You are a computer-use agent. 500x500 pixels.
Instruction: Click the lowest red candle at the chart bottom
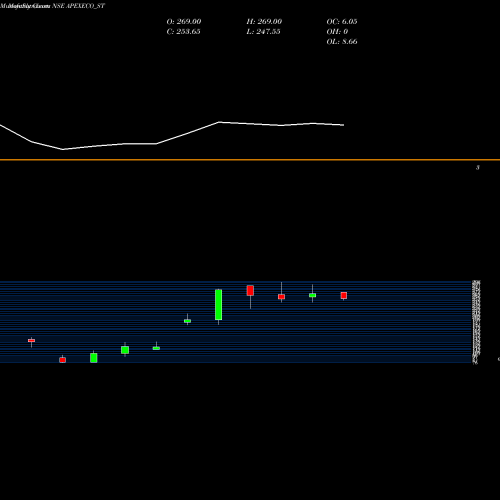tap(62, 360)
